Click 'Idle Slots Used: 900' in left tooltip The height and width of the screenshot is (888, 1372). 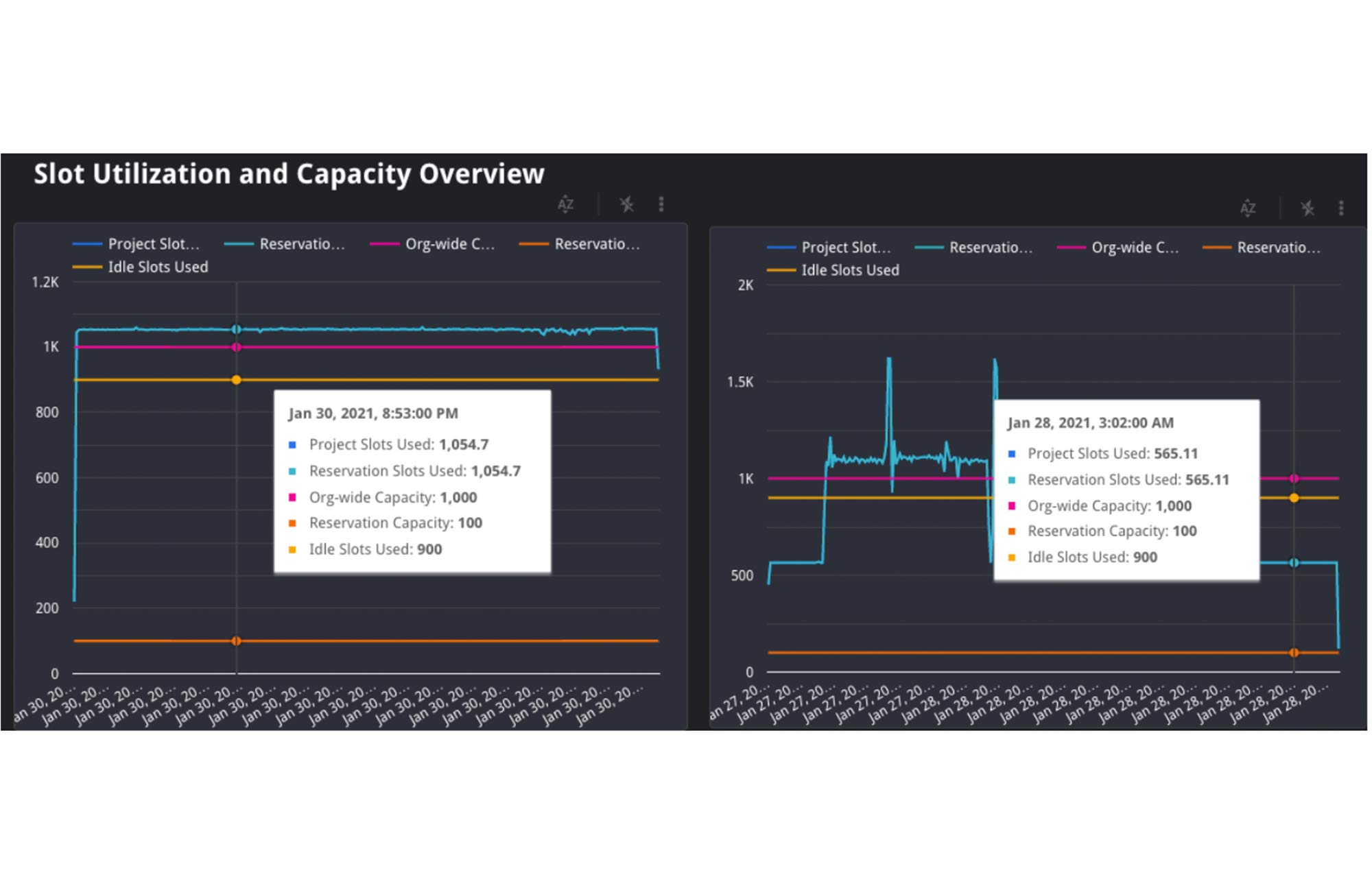point(366,550)
